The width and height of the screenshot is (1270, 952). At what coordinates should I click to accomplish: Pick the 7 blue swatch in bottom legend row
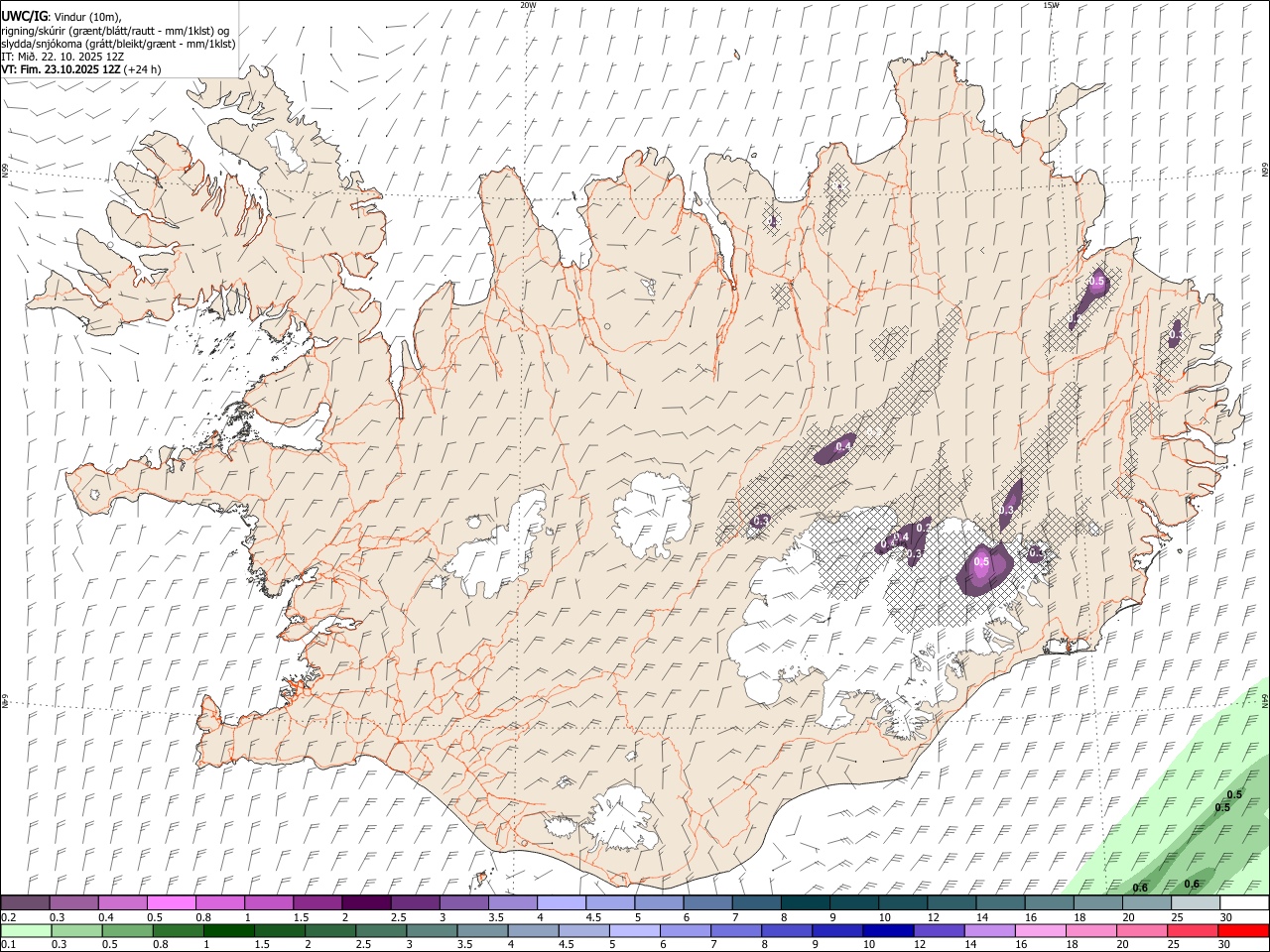click(x=735, y=931)
